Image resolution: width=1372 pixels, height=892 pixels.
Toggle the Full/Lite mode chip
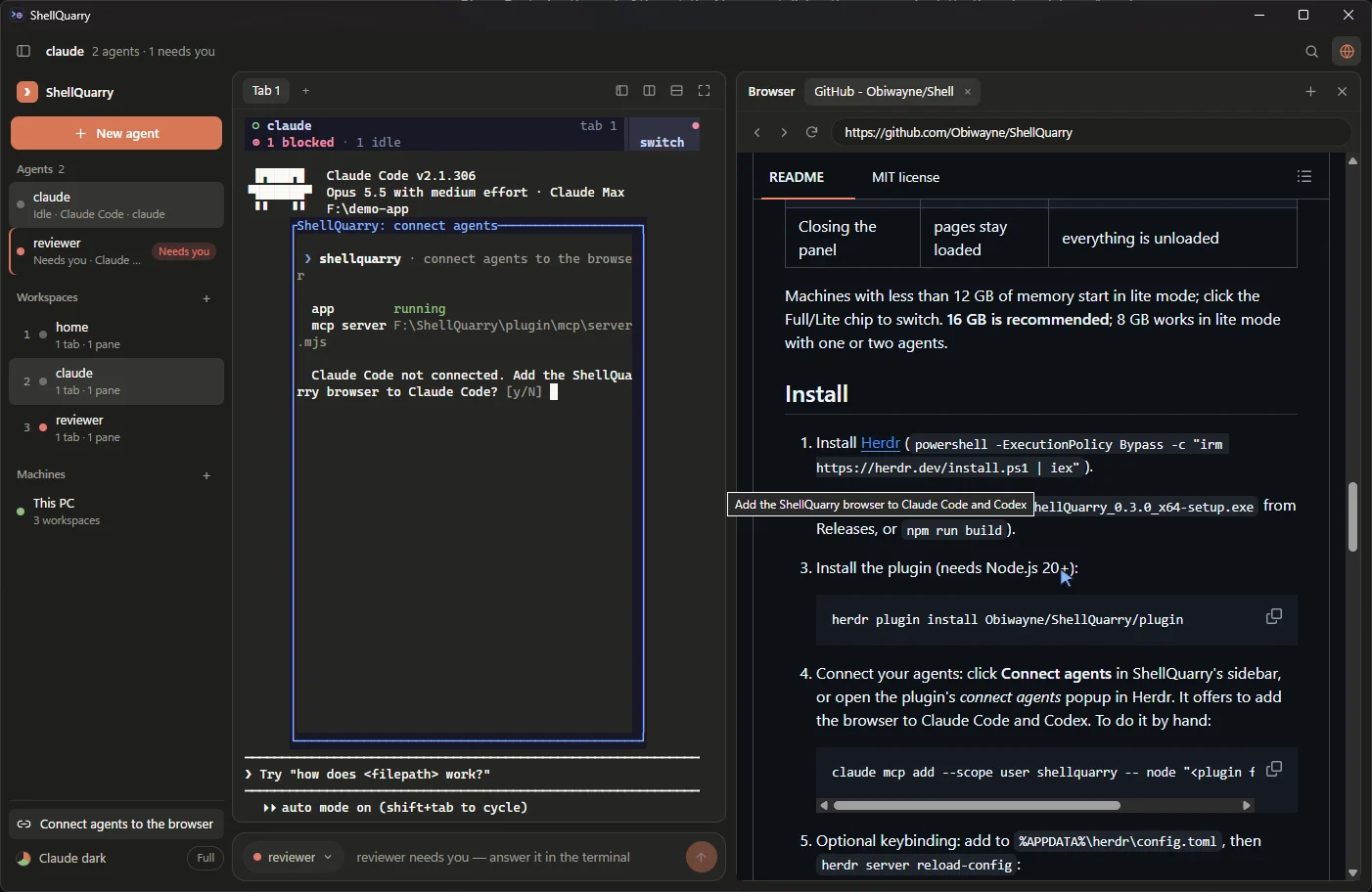click(205, 858)
